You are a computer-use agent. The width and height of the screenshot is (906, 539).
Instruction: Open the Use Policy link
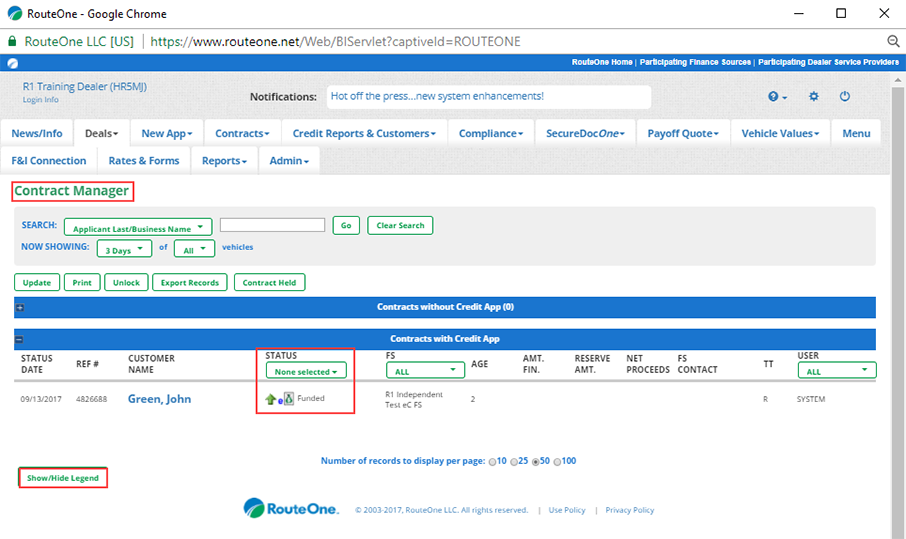point(567,510)
